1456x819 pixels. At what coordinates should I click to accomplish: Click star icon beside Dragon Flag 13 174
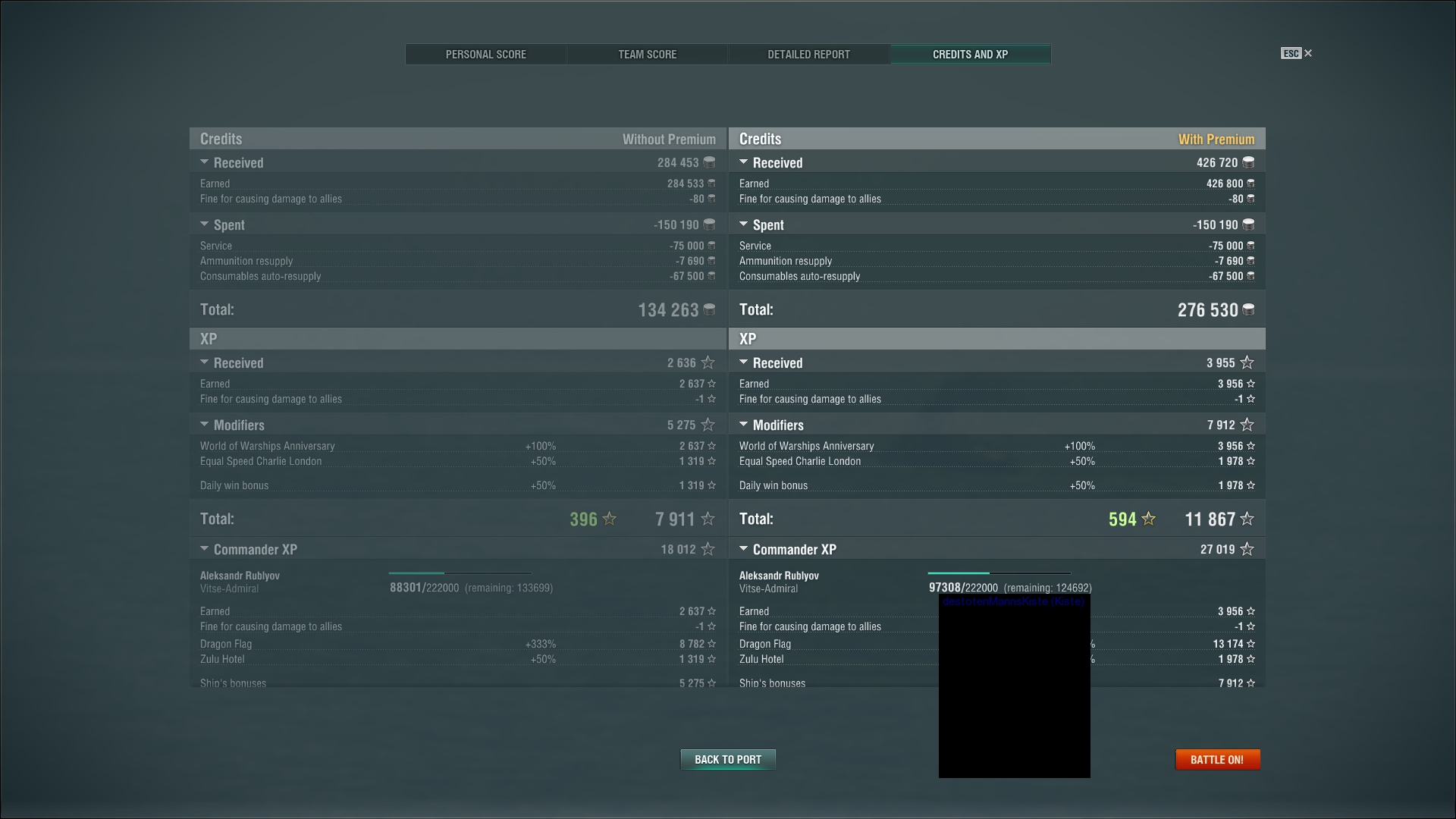pyautogui.click(x=1250, y=644)
